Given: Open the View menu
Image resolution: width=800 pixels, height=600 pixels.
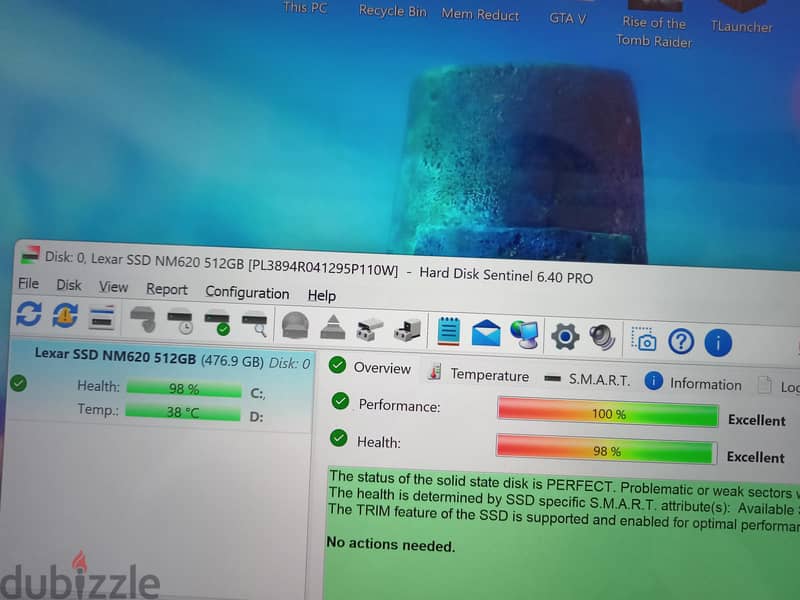Looking at the screenshot, I should coord(113,287).
